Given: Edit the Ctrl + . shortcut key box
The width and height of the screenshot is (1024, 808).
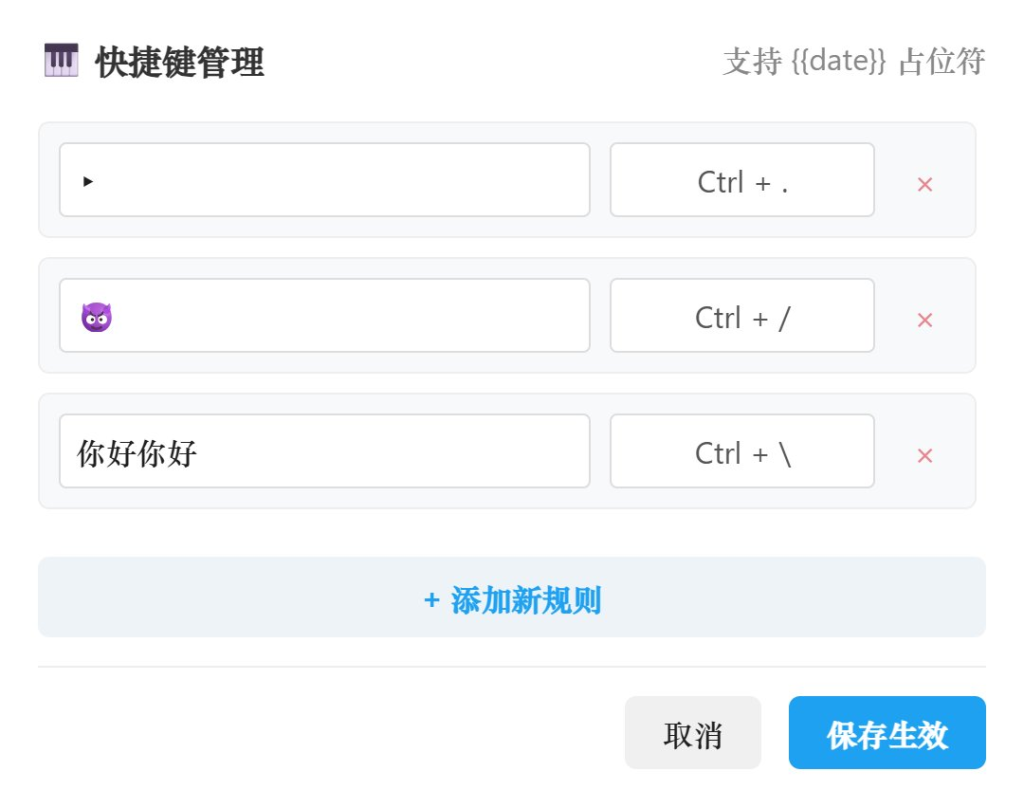Looking at the screenshot, I should point(742,181).
